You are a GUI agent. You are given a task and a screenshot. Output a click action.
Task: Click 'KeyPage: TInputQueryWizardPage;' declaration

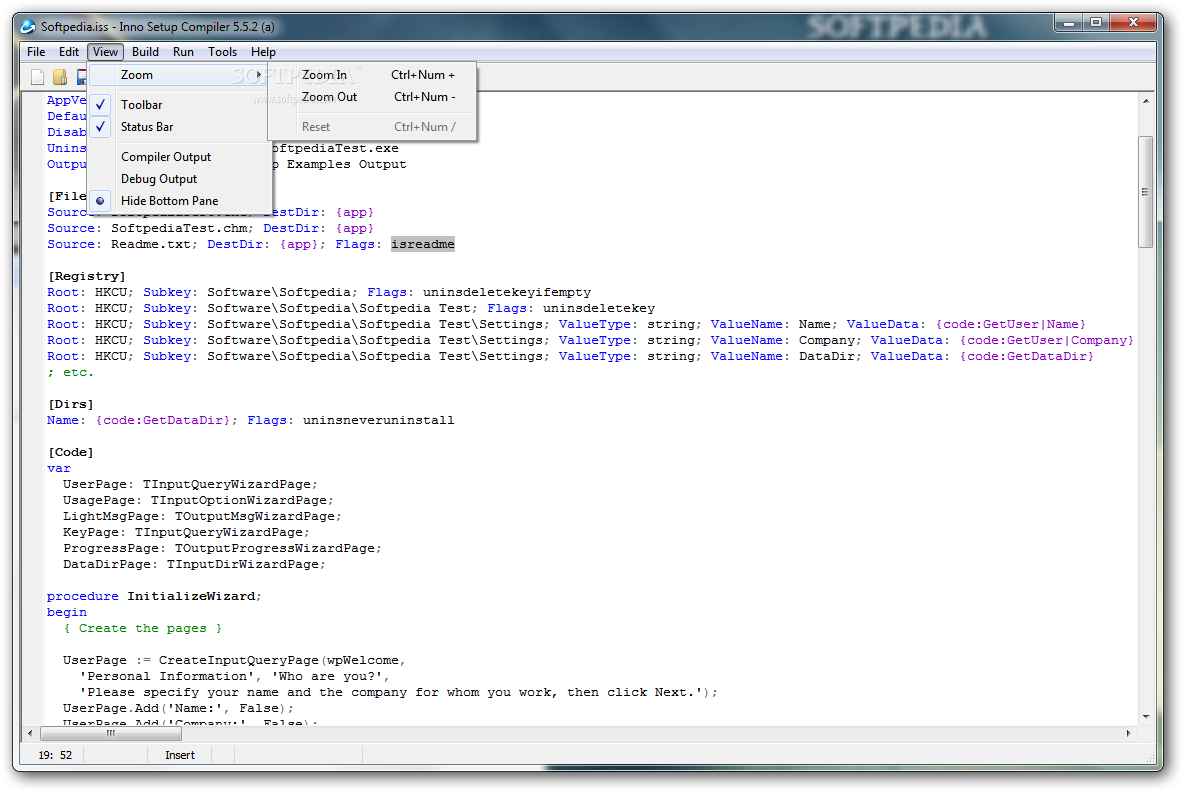click(x=187, y=532)
